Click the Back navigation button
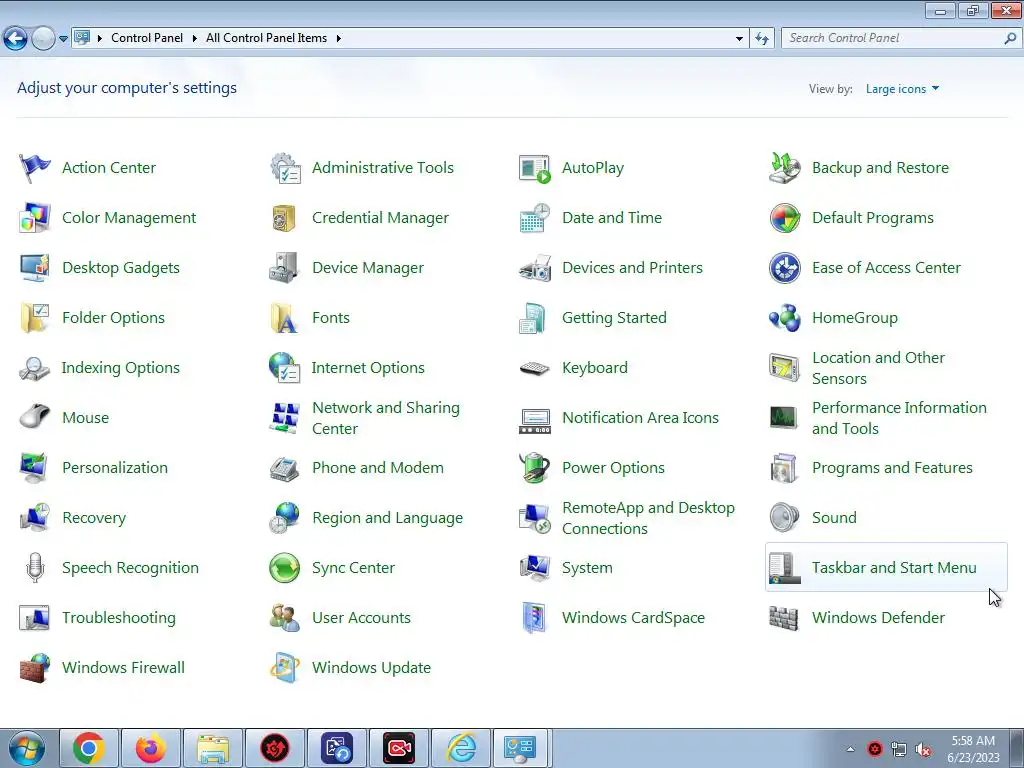 click(x=15, y=39)
